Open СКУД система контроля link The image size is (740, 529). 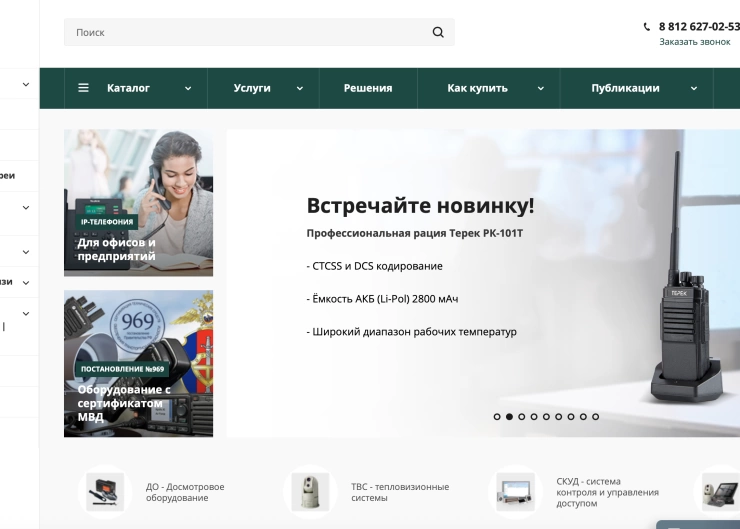click(x=607, y=492)
